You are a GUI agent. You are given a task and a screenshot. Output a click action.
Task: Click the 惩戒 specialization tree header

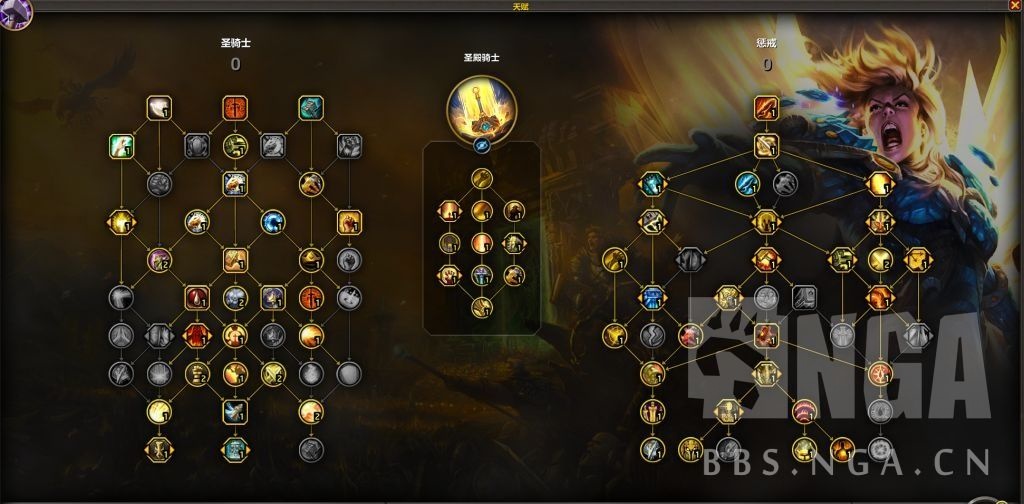[x=767, y=44]
